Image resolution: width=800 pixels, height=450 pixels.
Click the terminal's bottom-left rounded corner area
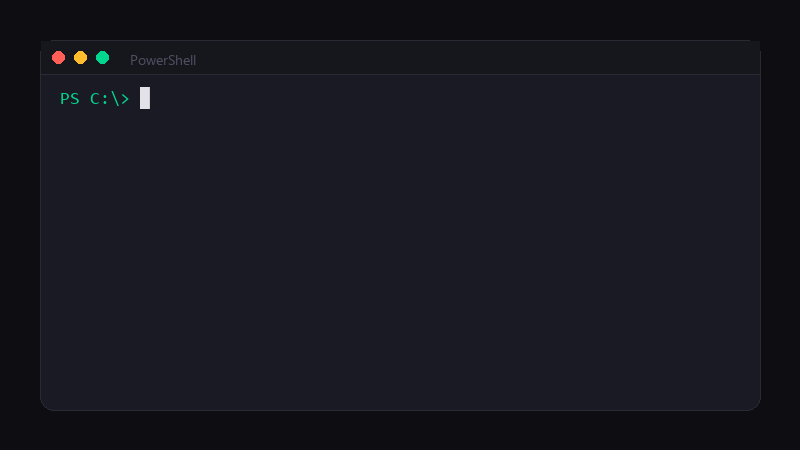click(50, 402)
